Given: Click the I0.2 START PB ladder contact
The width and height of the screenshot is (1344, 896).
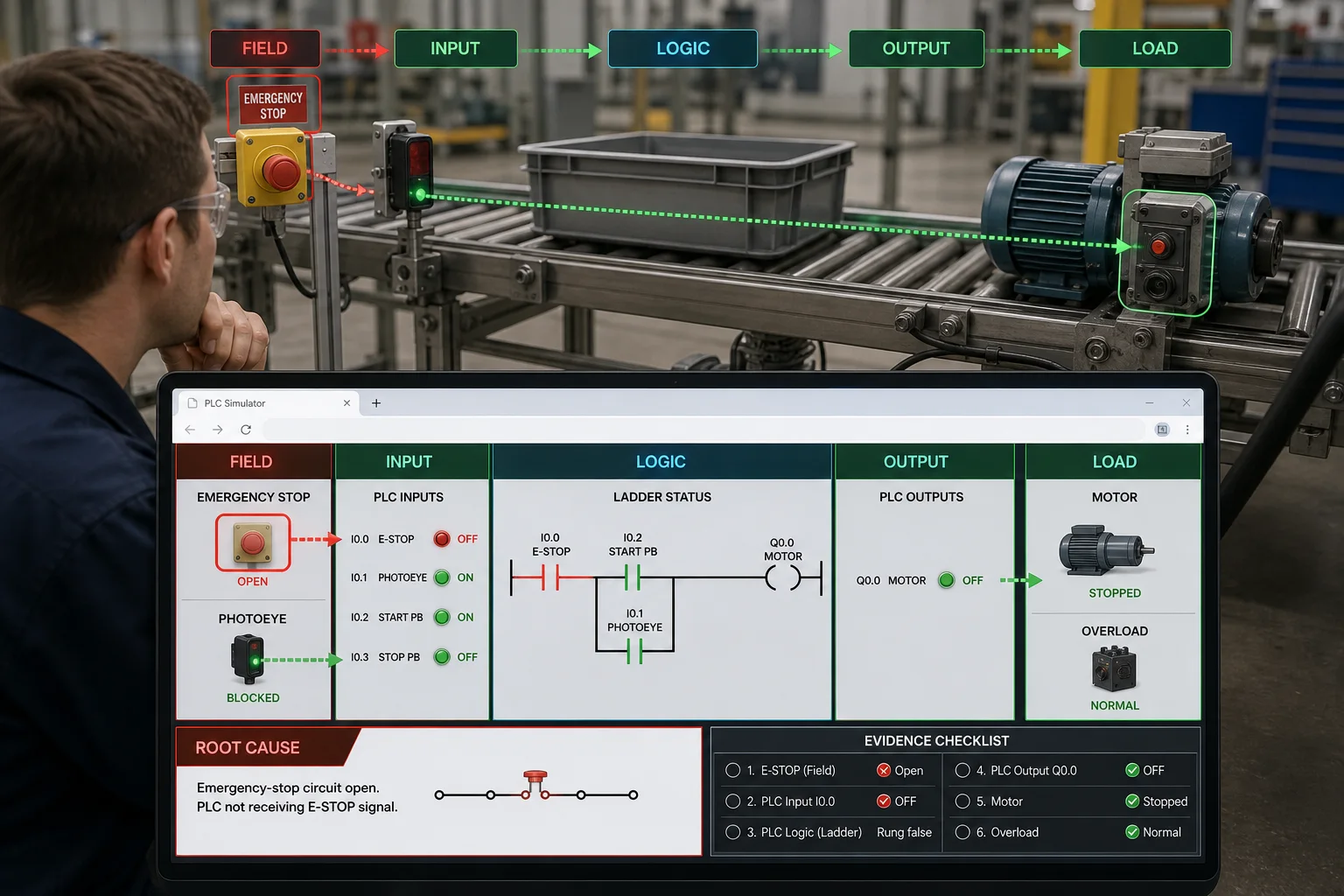Looking at the screenshot, I should (633, 577).
